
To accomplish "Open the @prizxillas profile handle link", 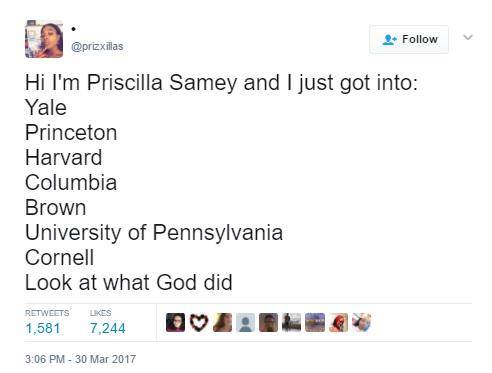I will 97,46.
